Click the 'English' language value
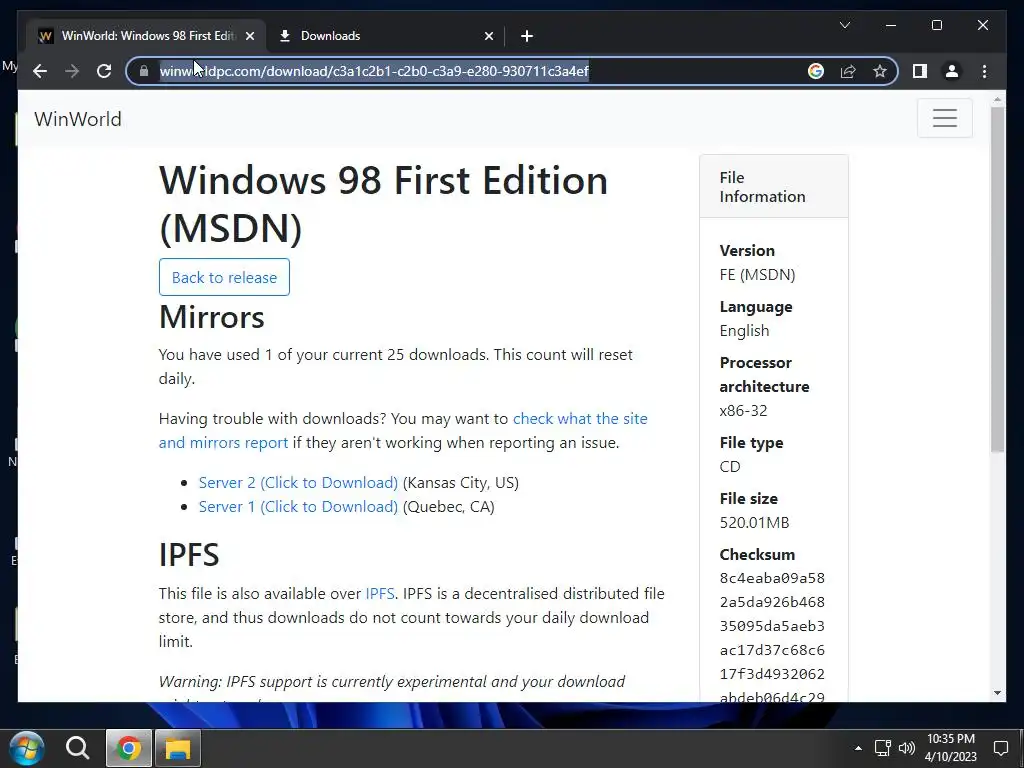Viewport: 1024px width, 768px height. coord(744,330)
